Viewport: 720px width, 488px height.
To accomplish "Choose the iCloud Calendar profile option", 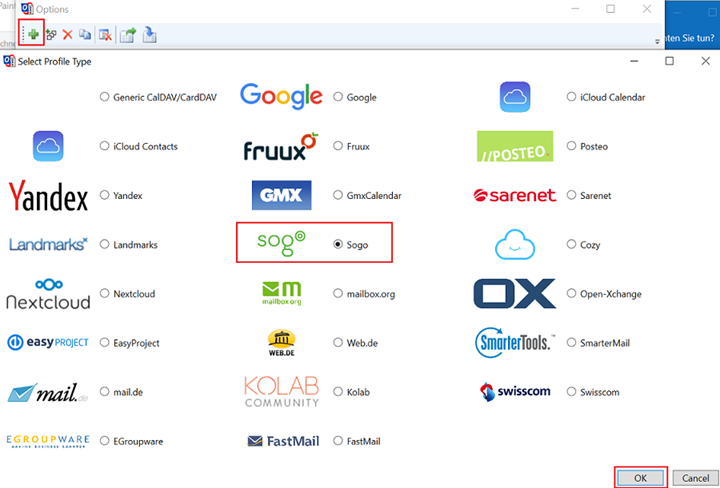I will pyautogui.click(x=571, y=97).
